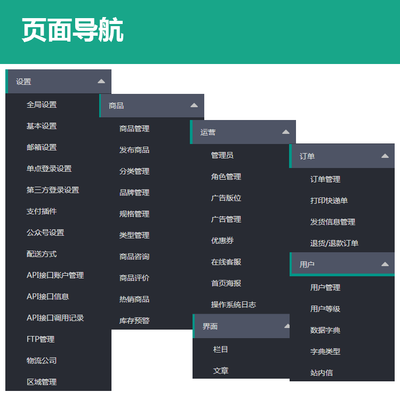The width and height of the screenshot is (400, 400).
Task: Select the 用户 menu header
Action: click(x=342, y=264)
